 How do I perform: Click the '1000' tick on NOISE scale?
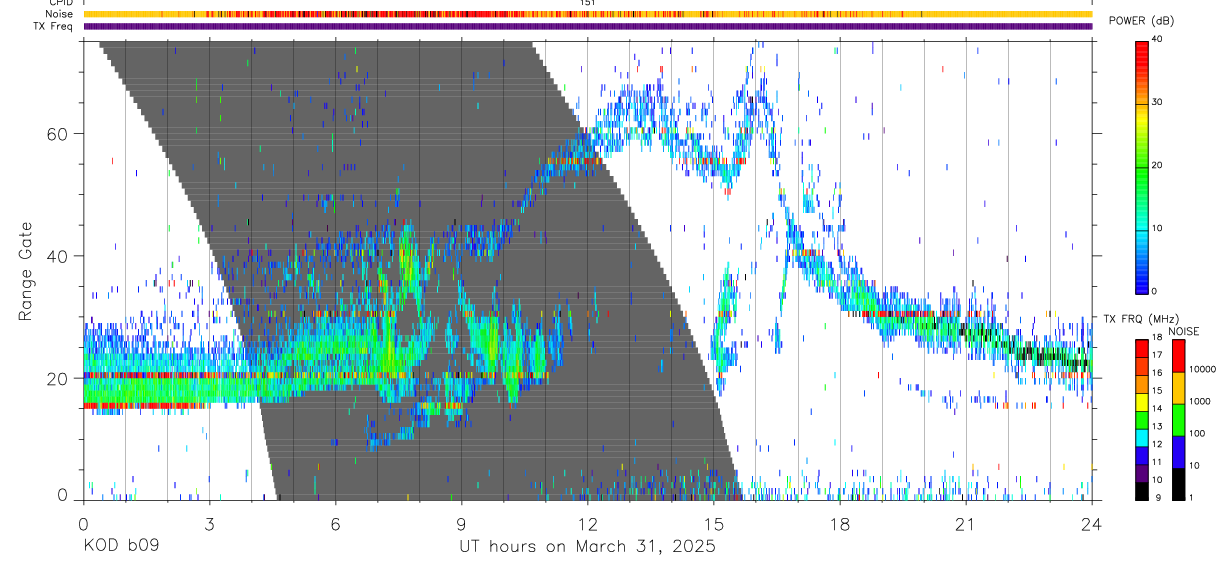[1202, 401]
